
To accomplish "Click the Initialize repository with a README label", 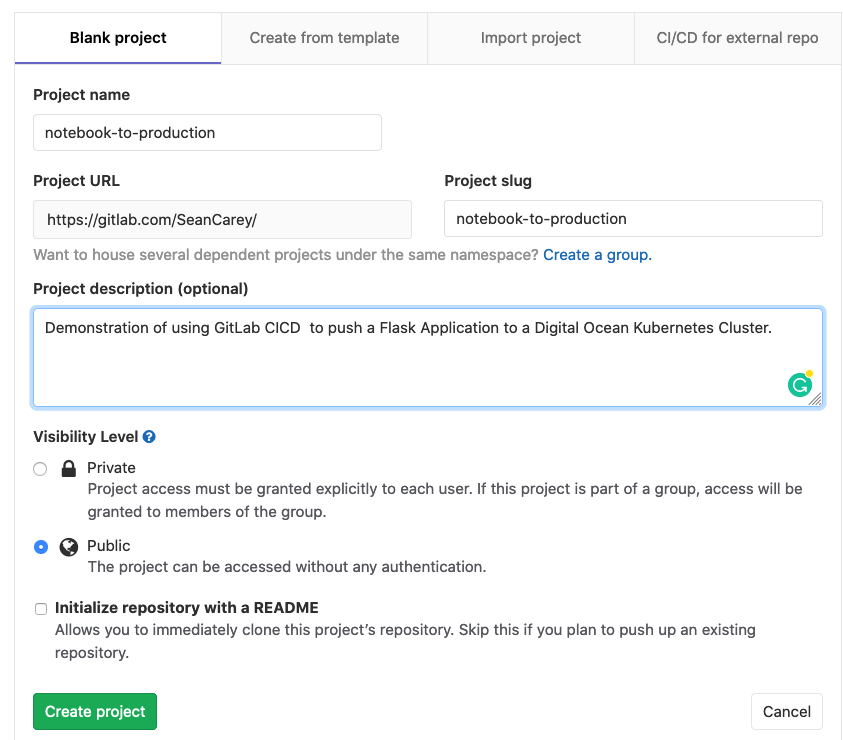I will pyautogui.click(x=186, y=608).
